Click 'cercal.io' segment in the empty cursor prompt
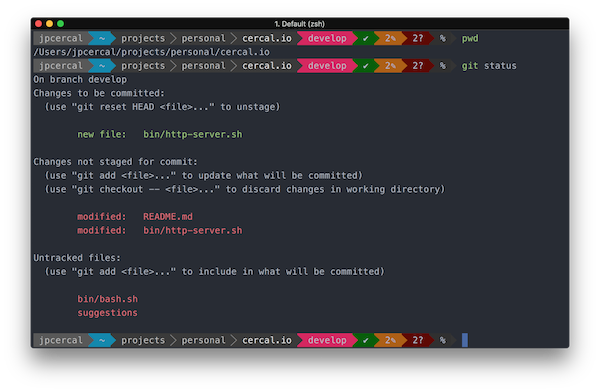The image size is (600, 392). tap(267, 340)
